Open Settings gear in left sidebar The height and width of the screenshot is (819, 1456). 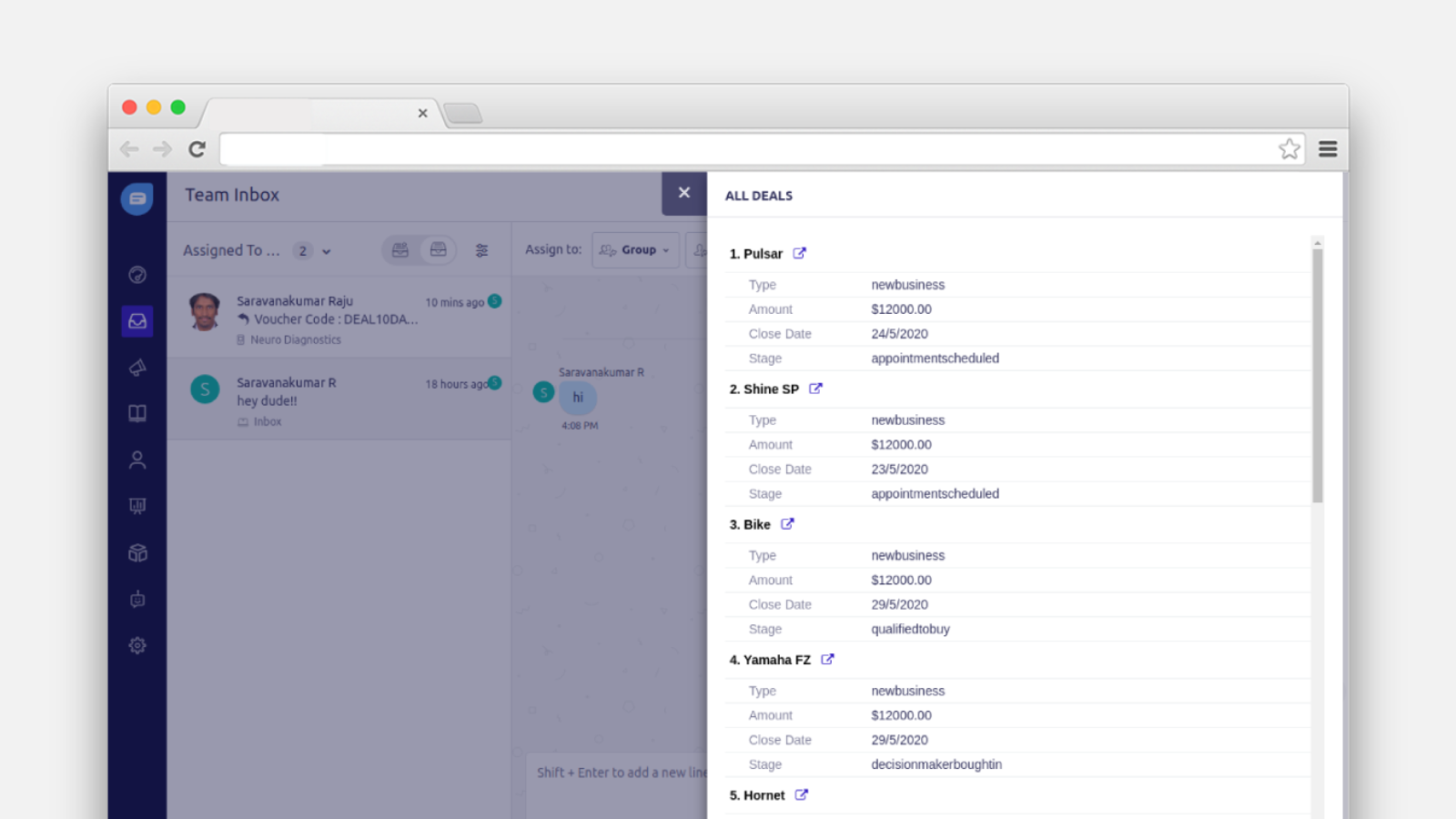coord(137,645)
